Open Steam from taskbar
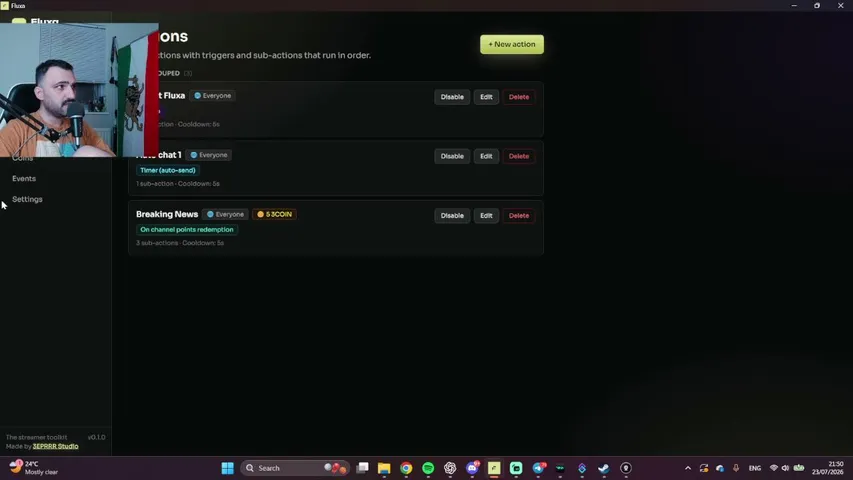 pyautogui.click(x=604, y=468)
